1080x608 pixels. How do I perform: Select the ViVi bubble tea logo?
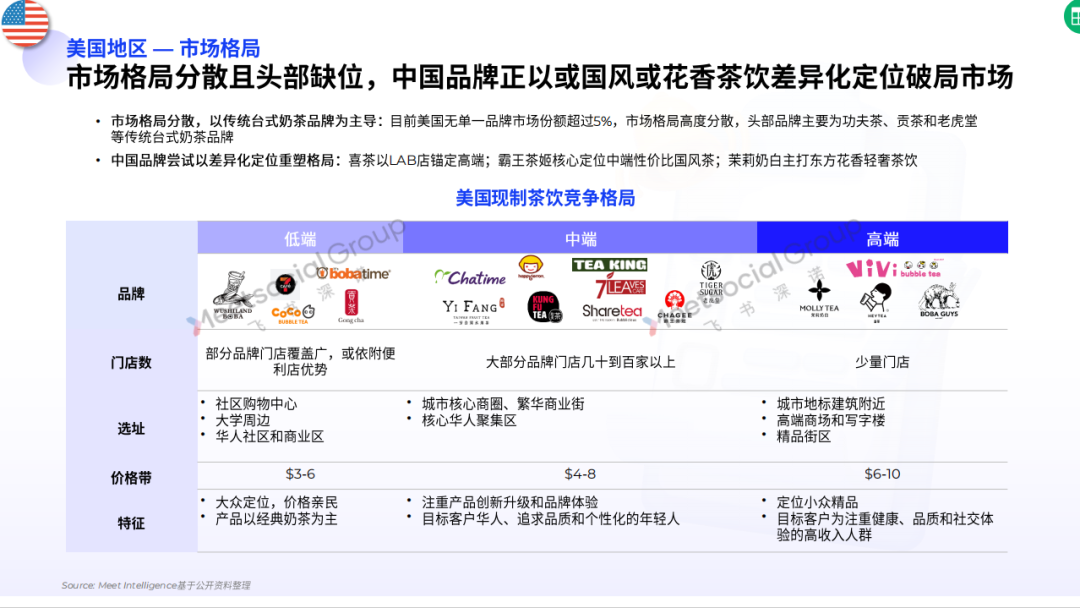[x=873, y=270]
